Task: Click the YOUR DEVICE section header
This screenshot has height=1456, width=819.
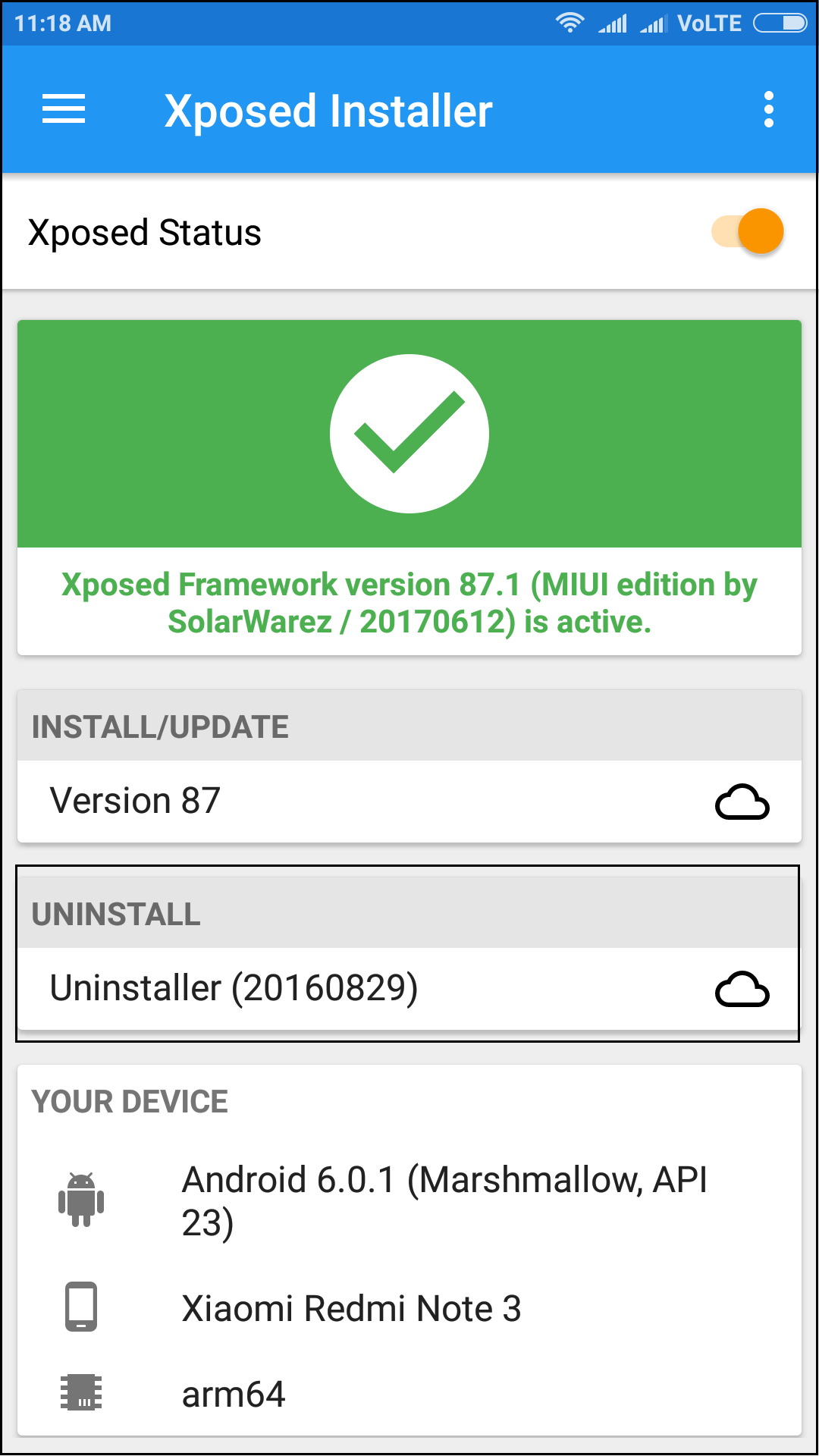Action: click(x=130, y=1101)
